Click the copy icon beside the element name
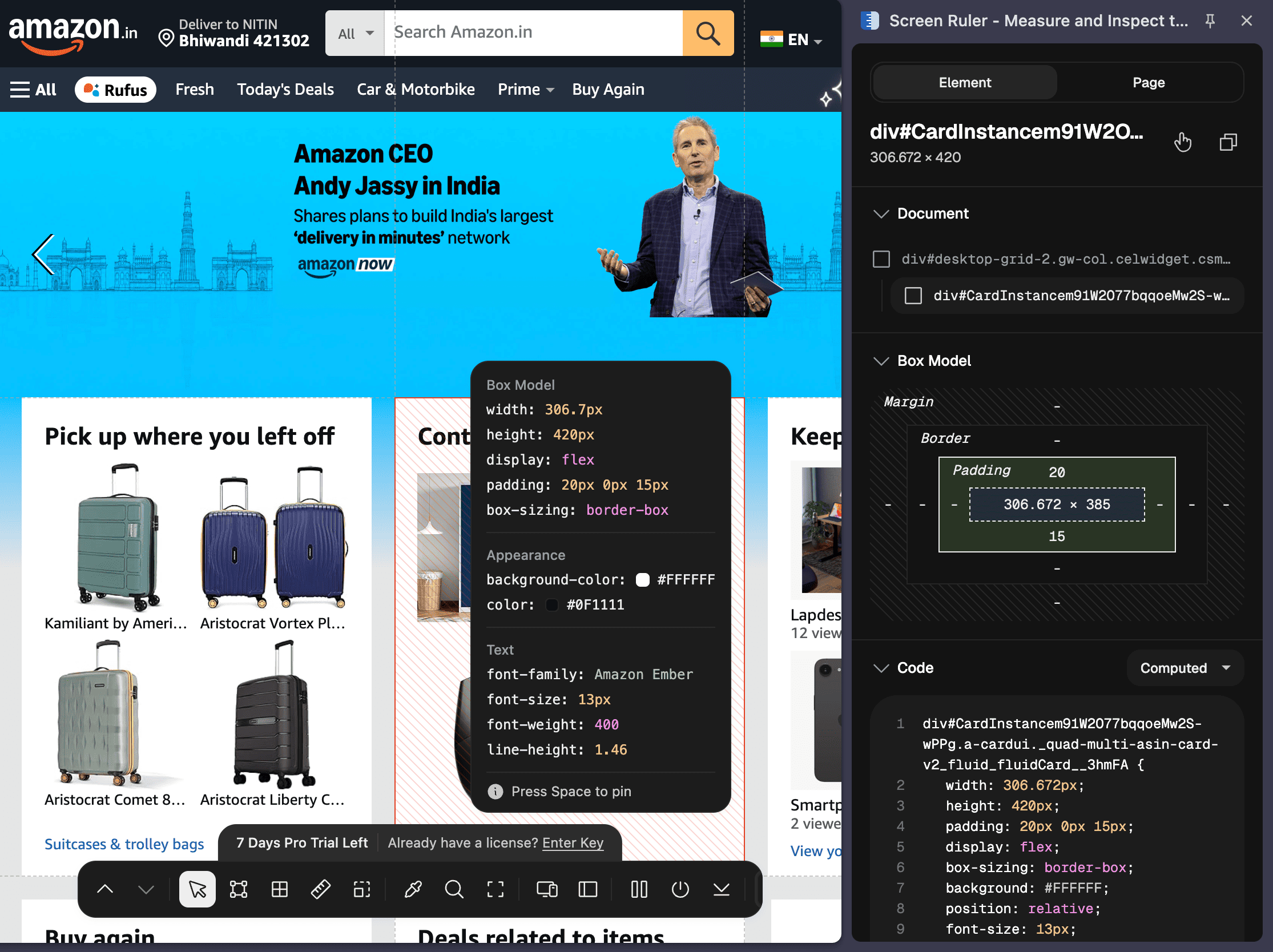The image size is (1273, 952). pos(1228,142)
